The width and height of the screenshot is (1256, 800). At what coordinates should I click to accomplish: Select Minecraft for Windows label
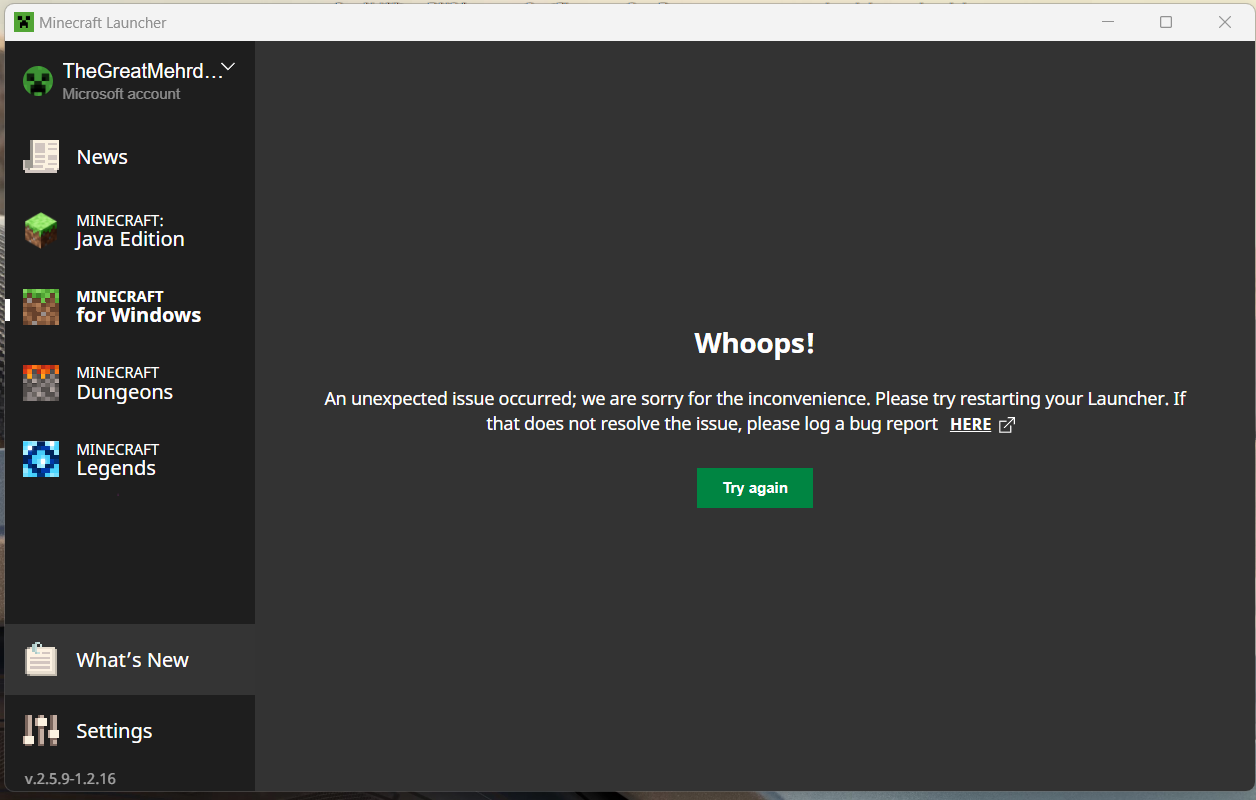138,307
